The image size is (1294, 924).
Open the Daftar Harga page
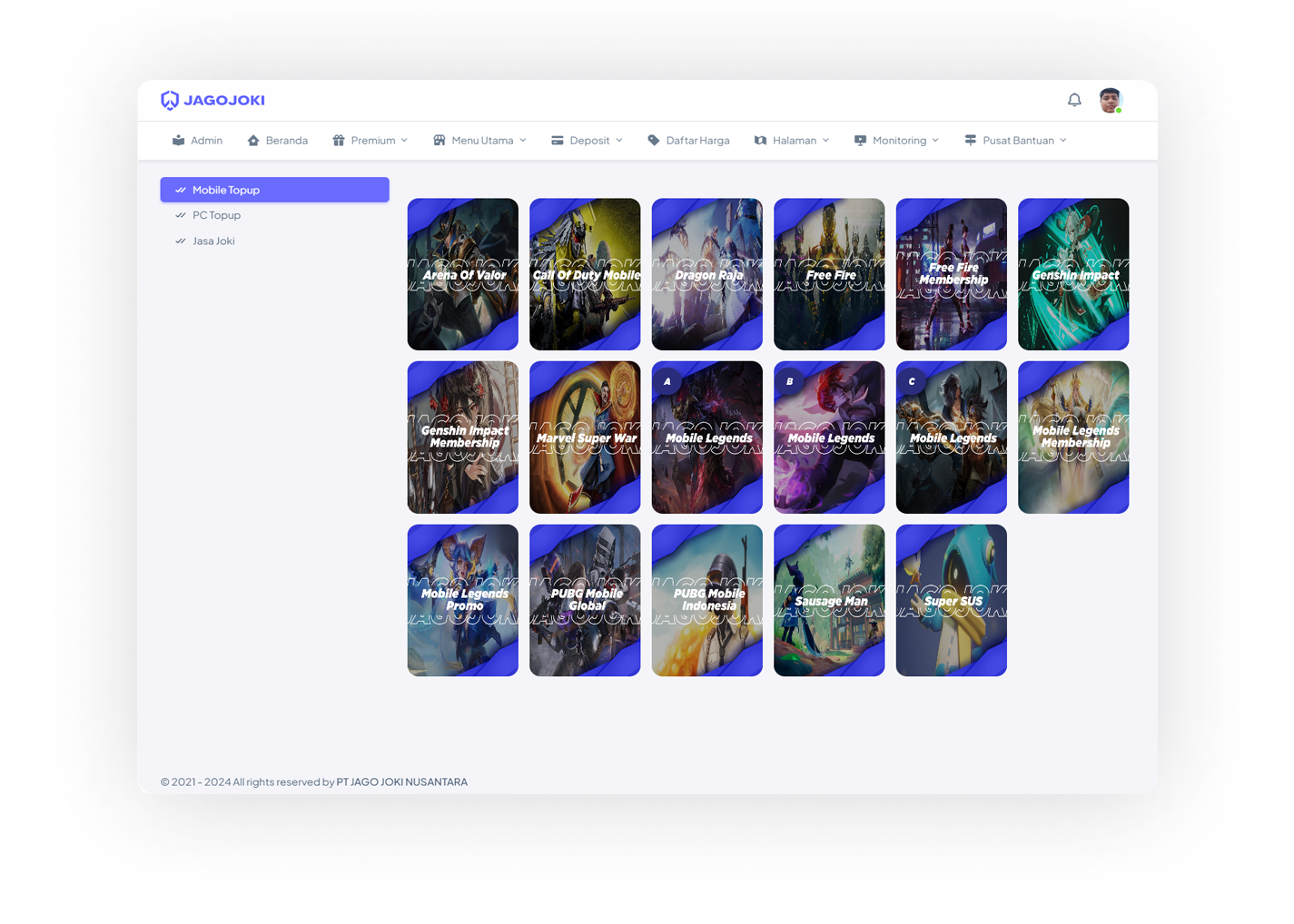(x=688, y=141)
